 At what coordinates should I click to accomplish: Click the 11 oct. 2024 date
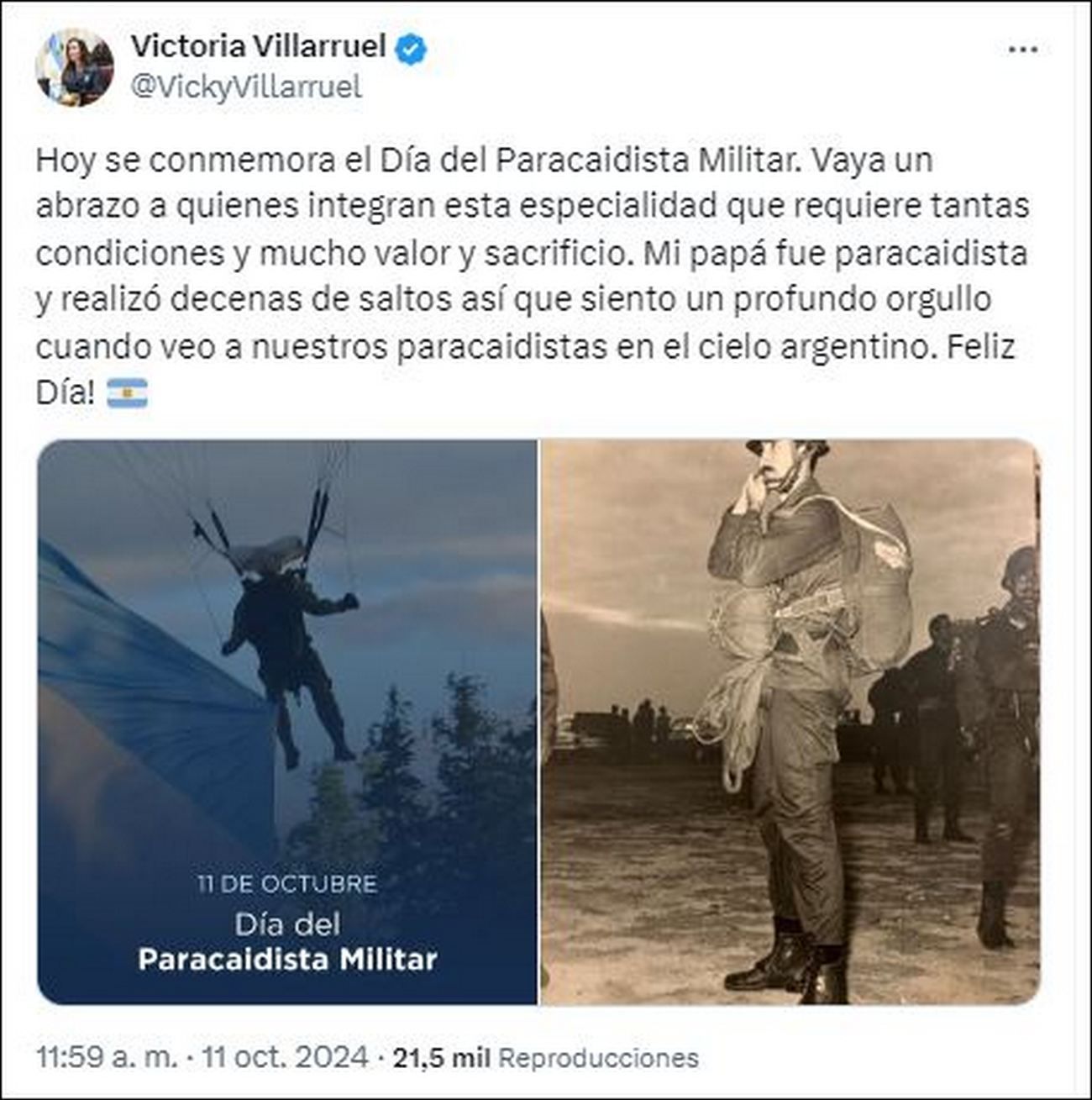pyautogui.click(x=282, y=1056)
